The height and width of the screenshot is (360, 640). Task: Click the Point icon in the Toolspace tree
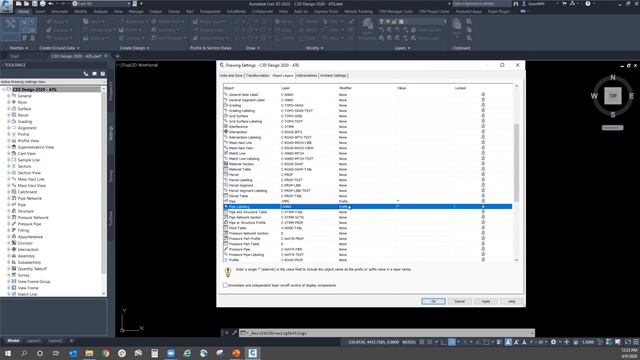pyautogui.click(x=14, y=102)
